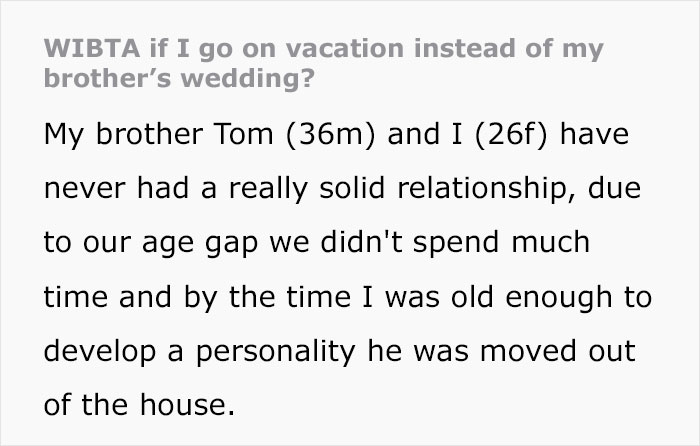Click the name 'Tom' in the paragraph
This screenshot has height=446, width=700.
(x=243, y=134)
